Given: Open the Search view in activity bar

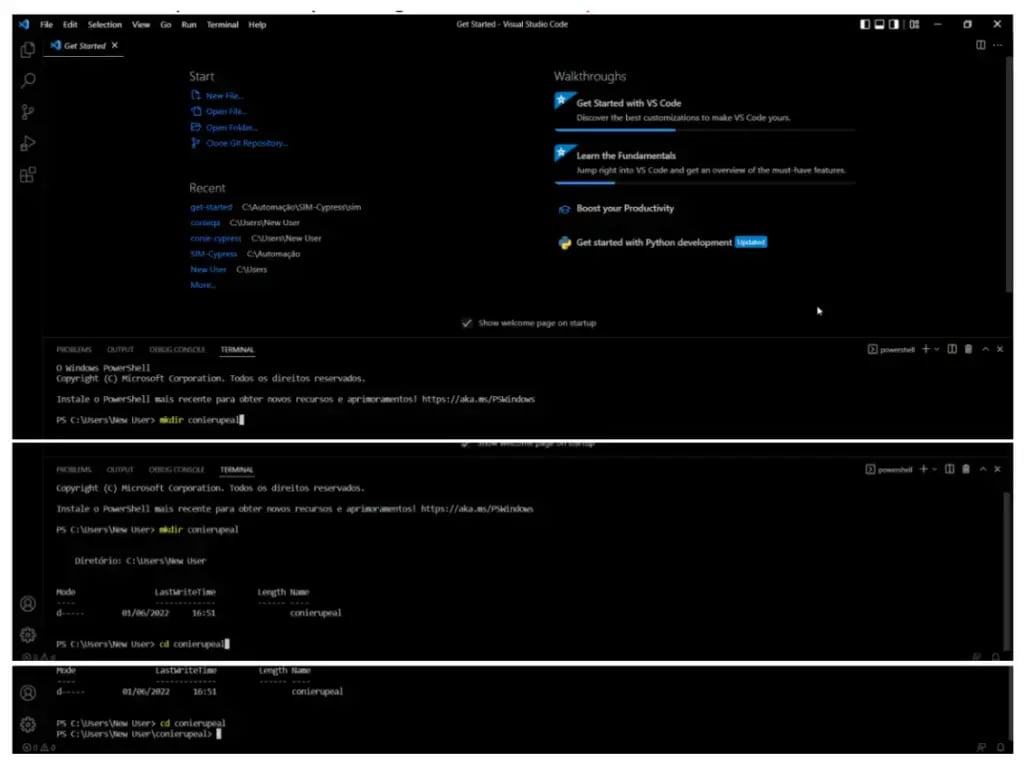Looking at the screenshot, I should pyautogui.click(x=28, y=81).
